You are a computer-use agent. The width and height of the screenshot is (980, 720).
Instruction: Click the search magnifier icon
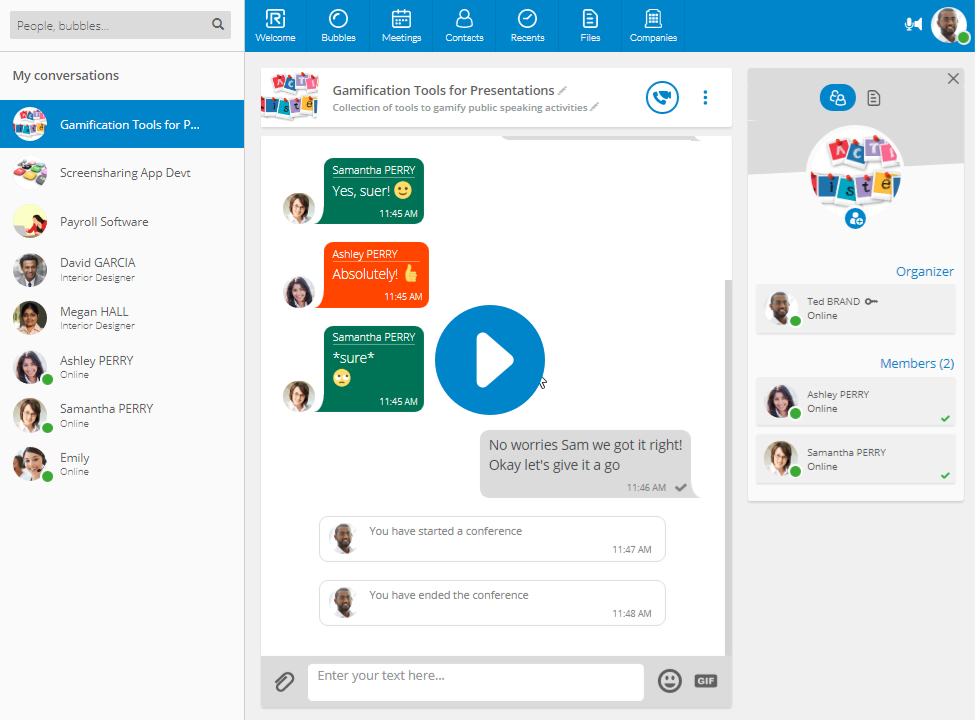[218, 24]
